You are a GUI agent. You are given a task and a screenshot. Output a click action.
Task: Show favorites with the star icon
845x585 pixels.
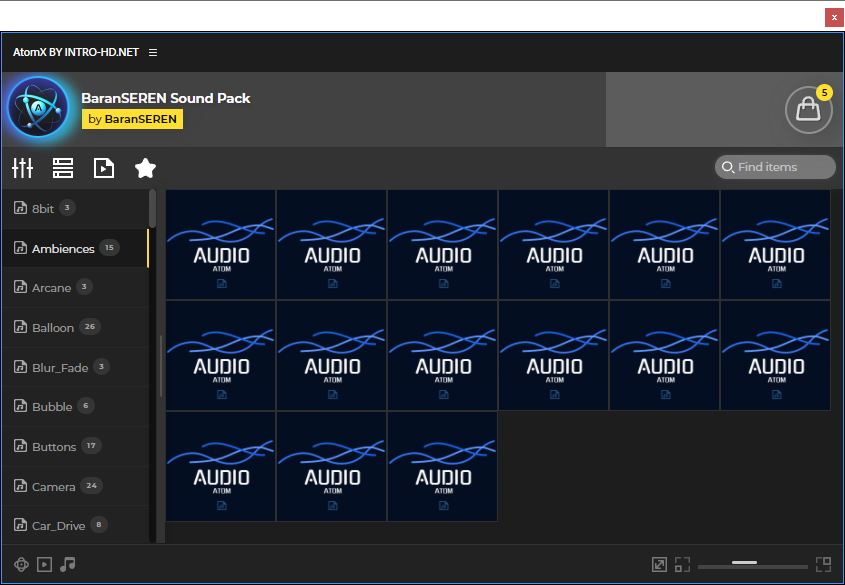pos(145,168)
